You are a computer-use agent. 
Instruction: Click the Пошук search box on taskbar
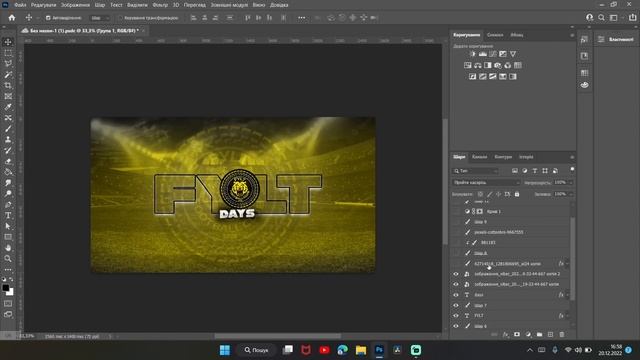(257, 350)
